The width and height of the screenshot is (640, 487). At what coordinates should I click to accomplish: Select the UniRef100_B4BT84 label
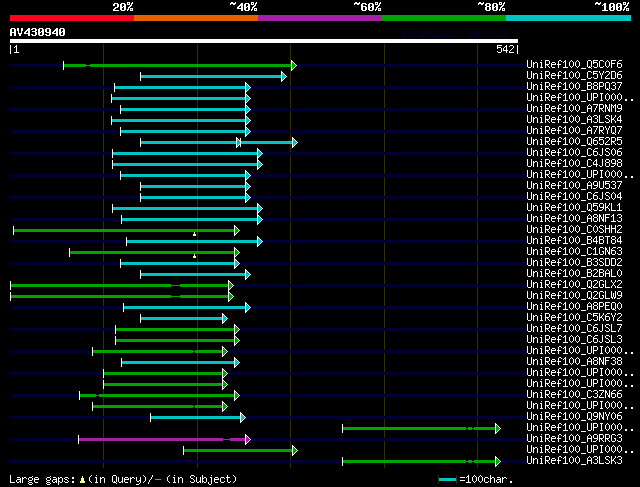[x=574, y=241]
